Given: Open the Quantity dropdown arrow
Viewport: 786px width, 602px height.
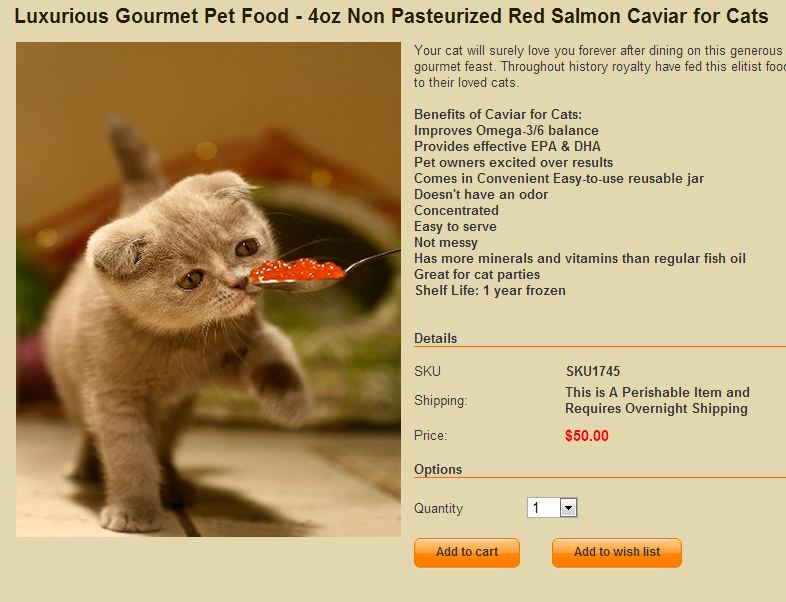Looking at the screenshot, I should pos(569,508).
